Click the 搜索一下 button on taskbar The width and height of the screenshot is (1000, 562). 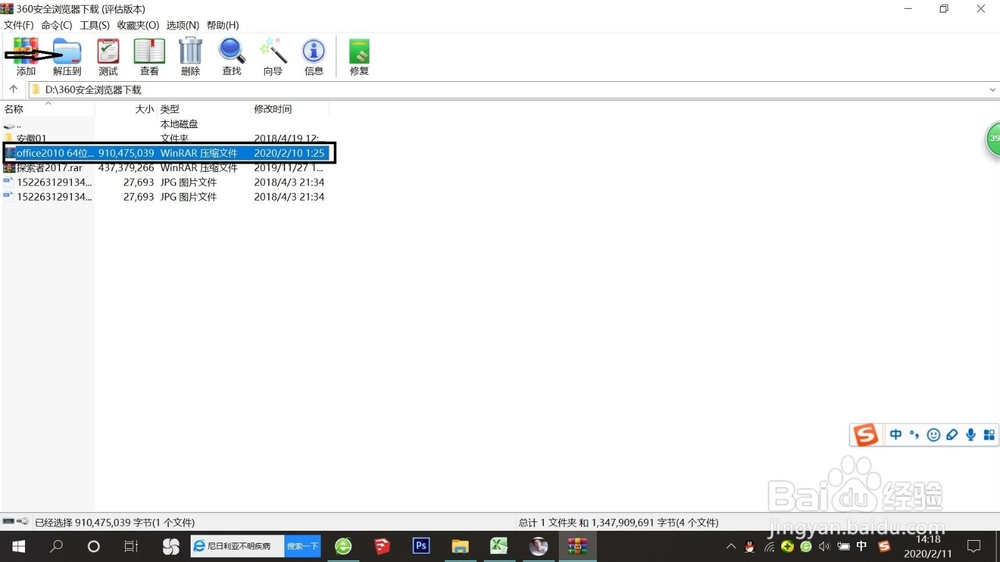(302, 546)
